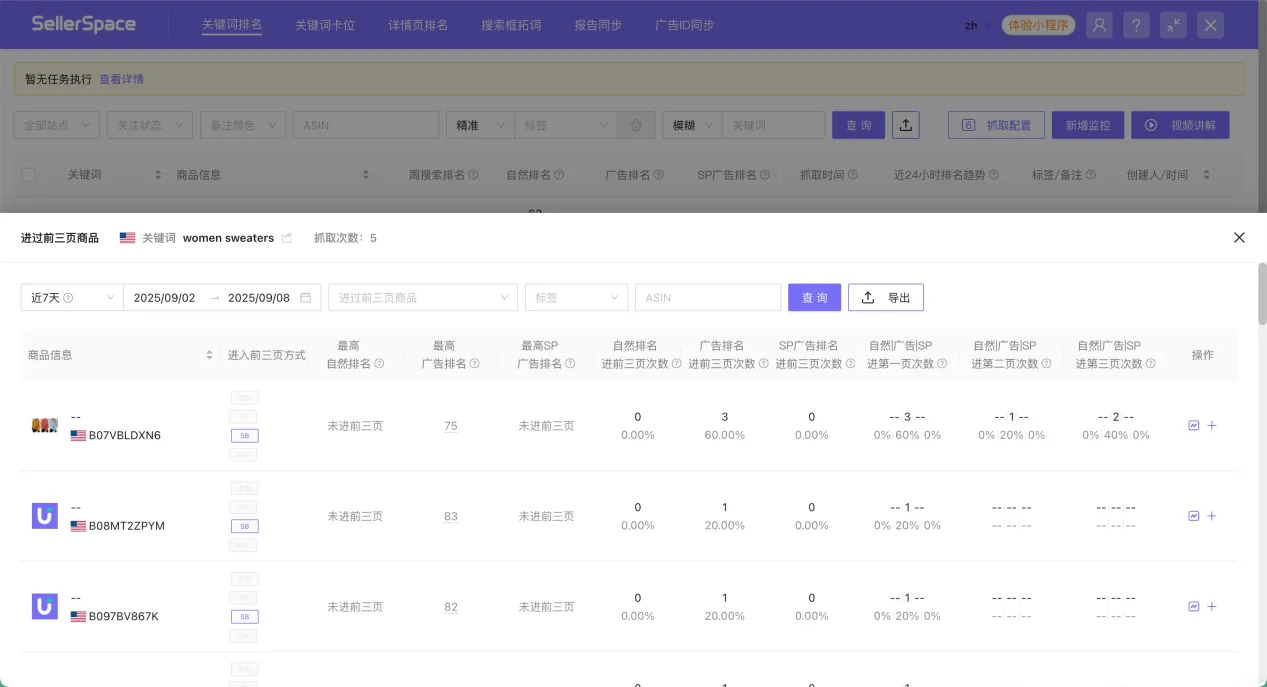Click help icon beside 进第三页次数 header
1267x687 pixels.
coord(1151,364)
